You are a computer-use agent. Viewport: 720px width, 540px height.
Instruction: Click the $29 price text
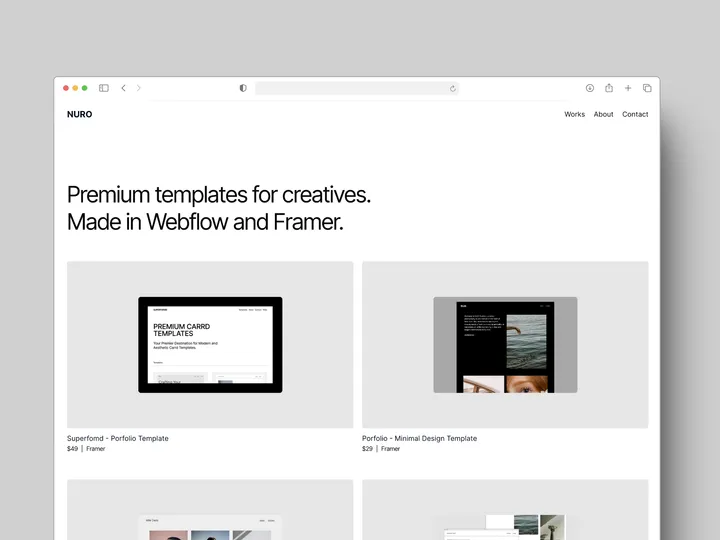point(367,449)
